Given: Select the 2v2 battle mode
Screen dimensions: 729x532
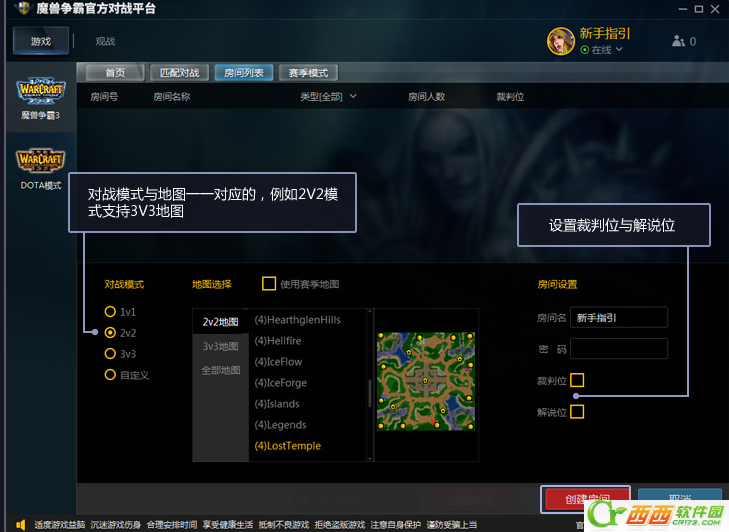Looking at the screenshot, I should click(110, 332).
